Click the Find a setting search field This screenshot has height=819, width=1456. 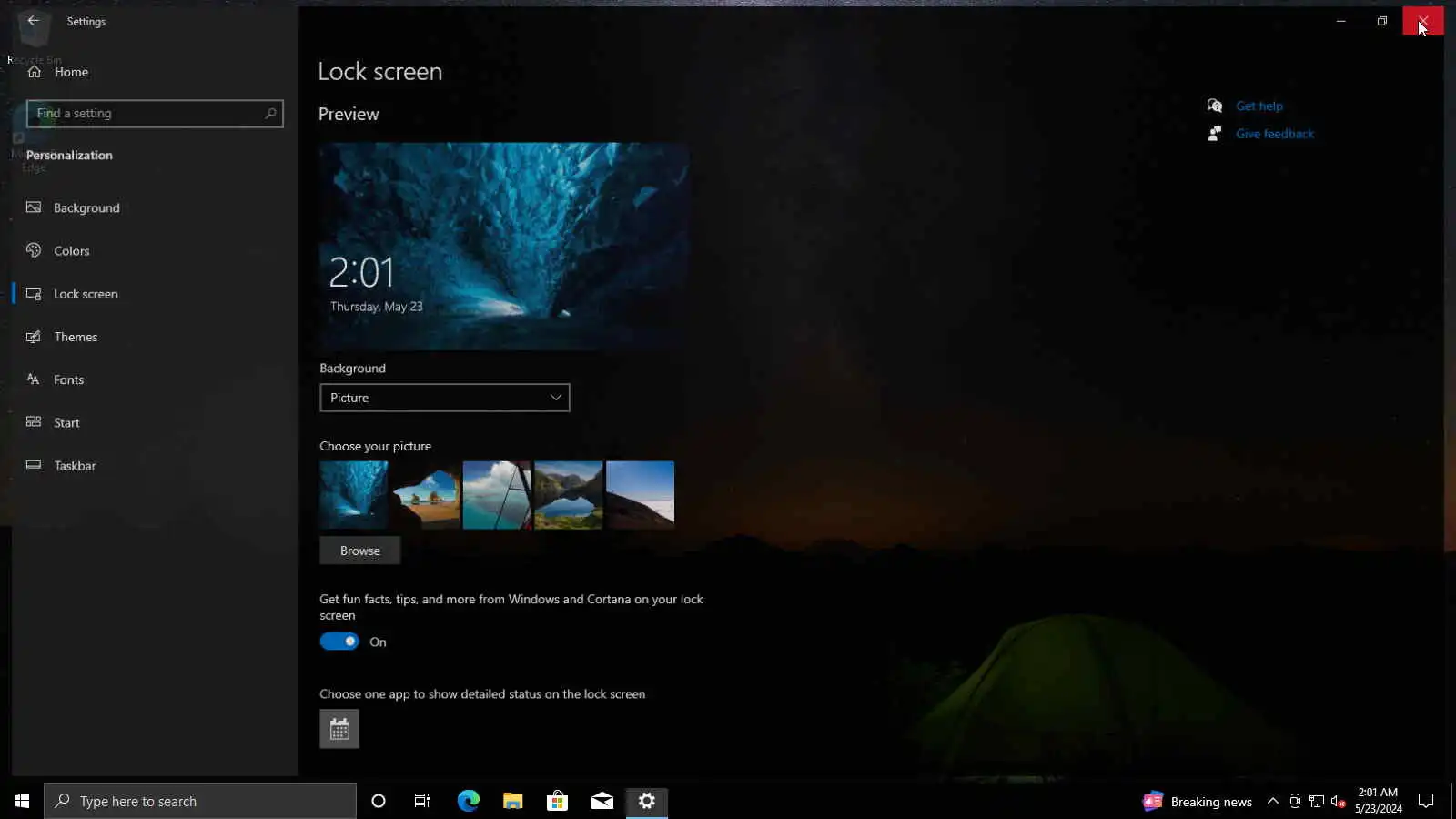155,114
